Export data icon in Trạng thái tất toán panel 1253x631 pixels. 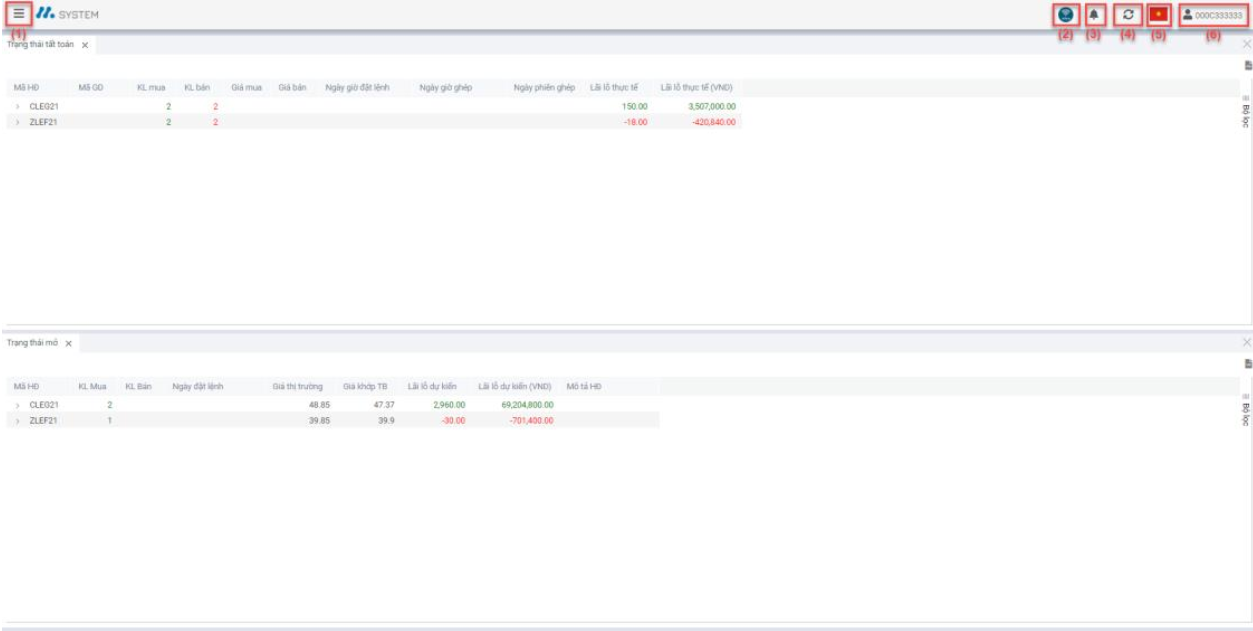pos(1247,65)
